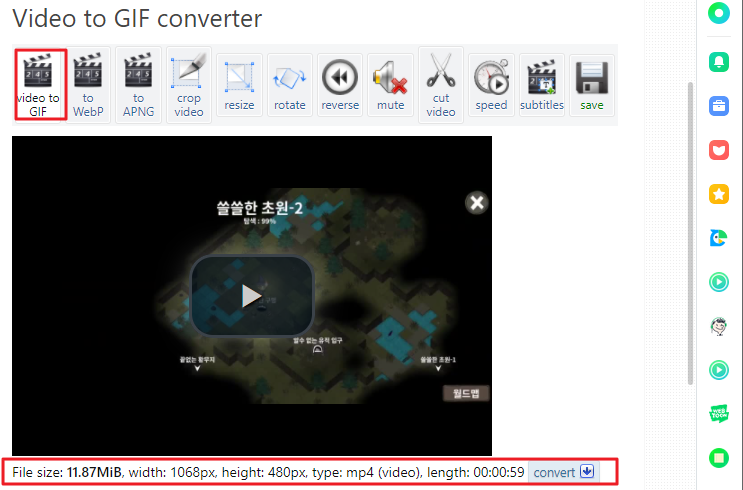Click the reverse video tool
743x490 pixels.
tap(340, 85)
